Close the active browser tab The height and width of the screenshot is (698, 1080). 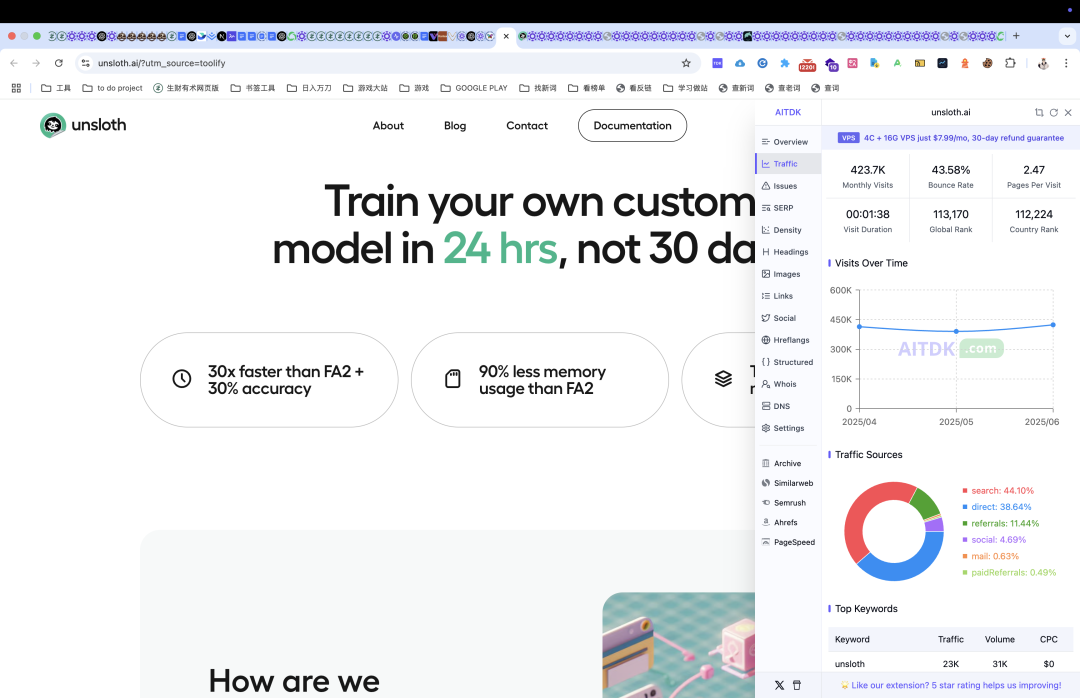coord(506,36)
